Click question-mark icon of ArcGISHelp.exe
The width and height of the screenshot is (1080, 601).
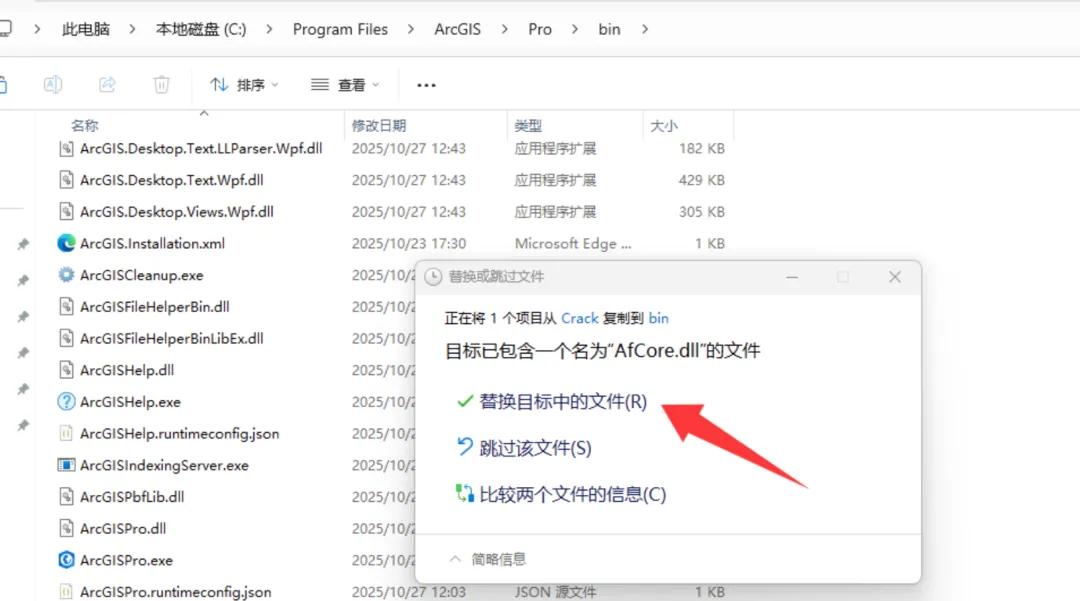tap(66, 401)
